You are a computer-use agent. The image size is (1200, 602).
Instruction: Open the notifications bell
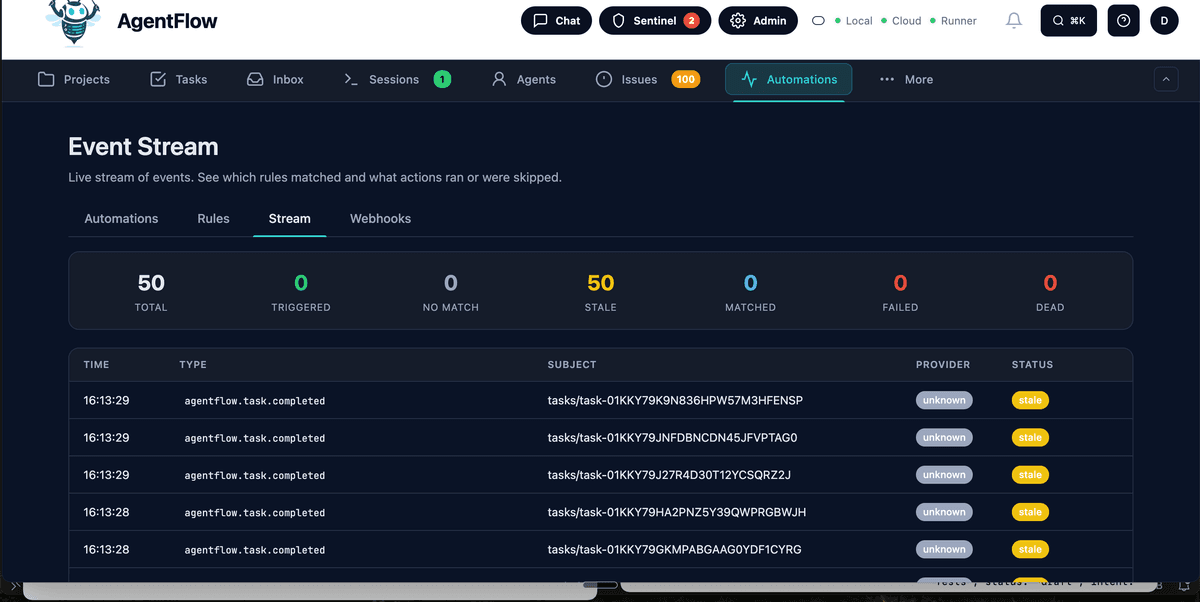(x=1014, y=20)
